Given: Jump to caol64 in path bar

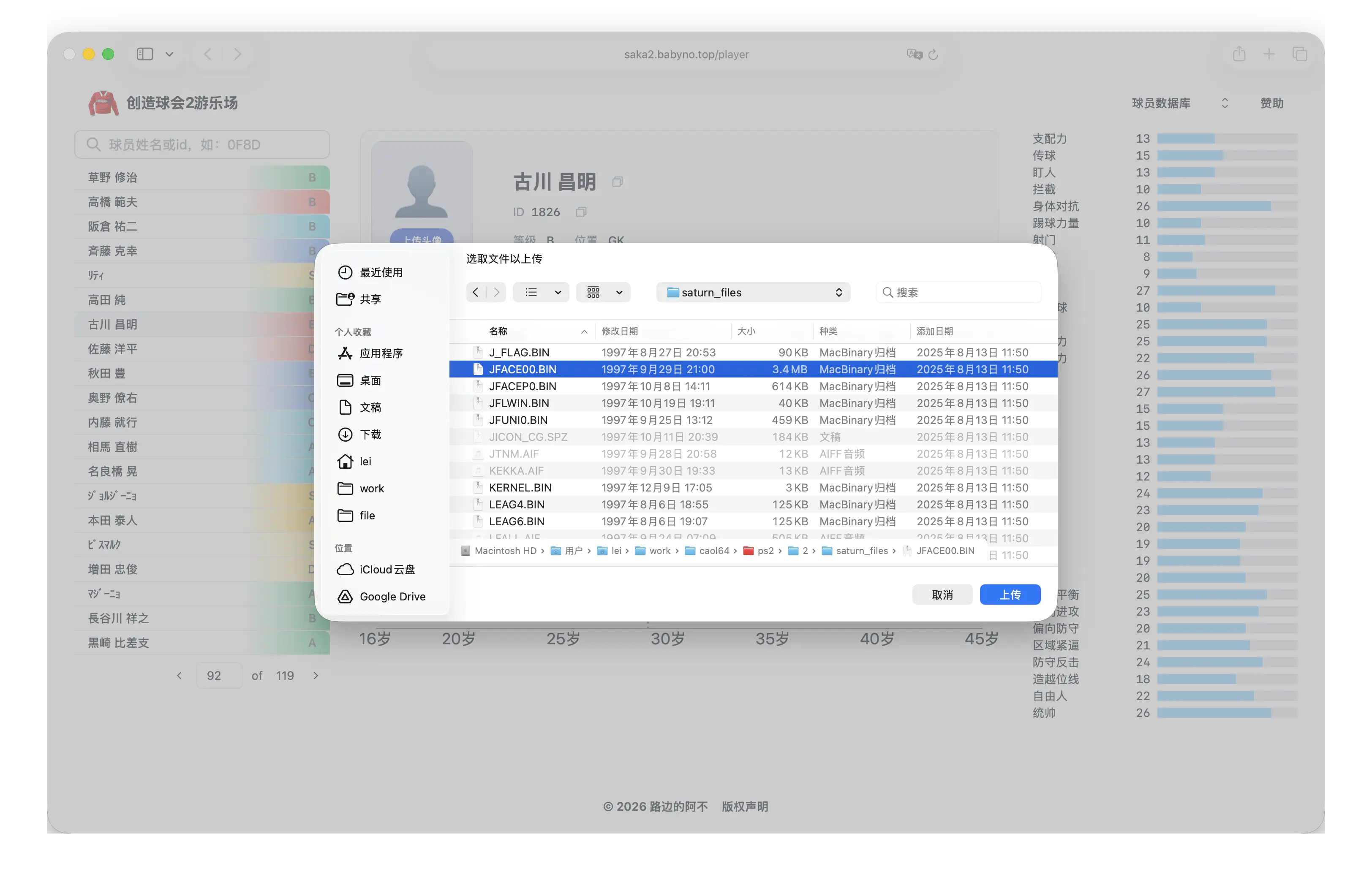Looking at the screenshot, I should pos(707,551).
